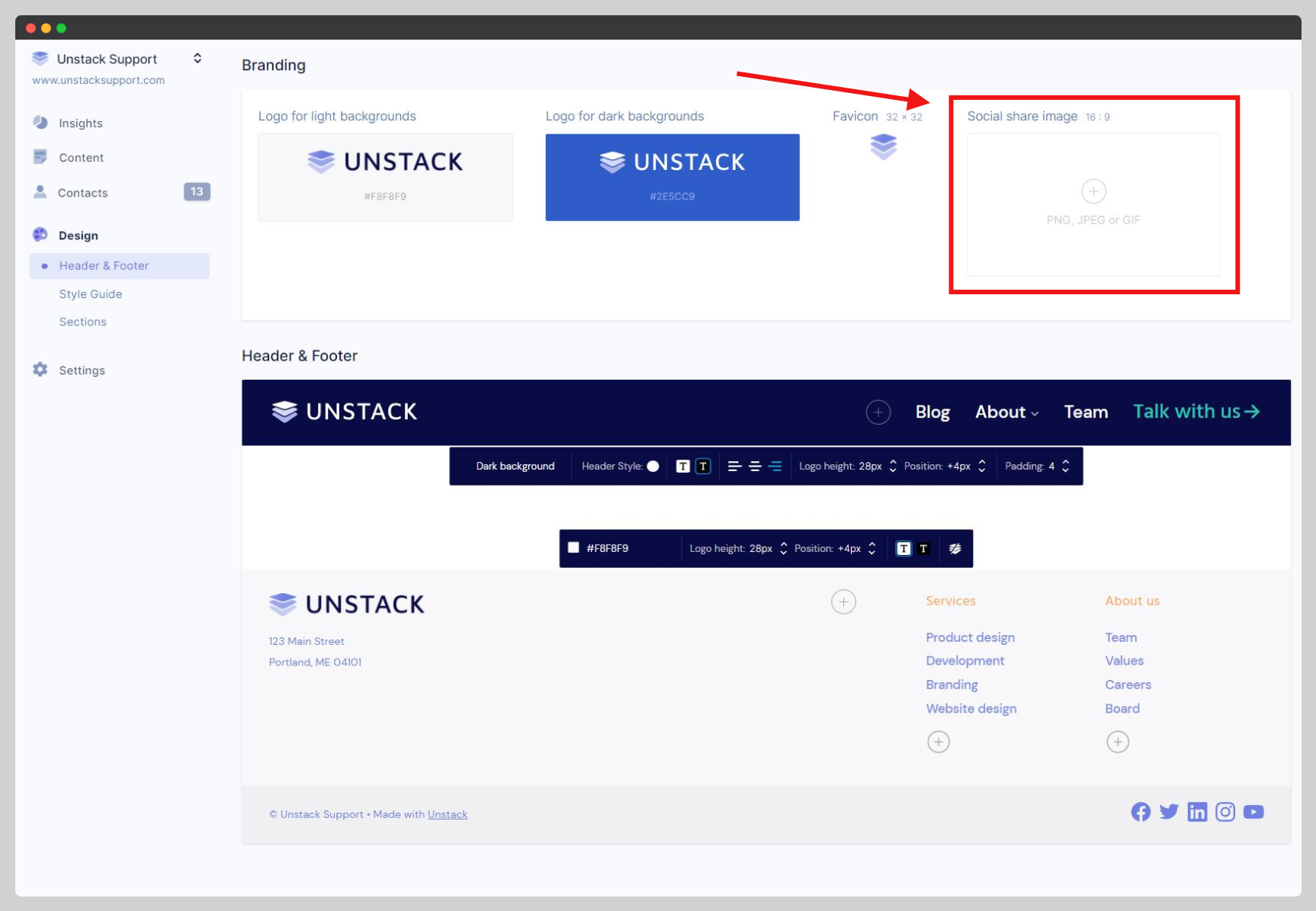Select right alignment in header toolbar
The width and height of the screenshot is (1316, 911).
pos(775,467)
